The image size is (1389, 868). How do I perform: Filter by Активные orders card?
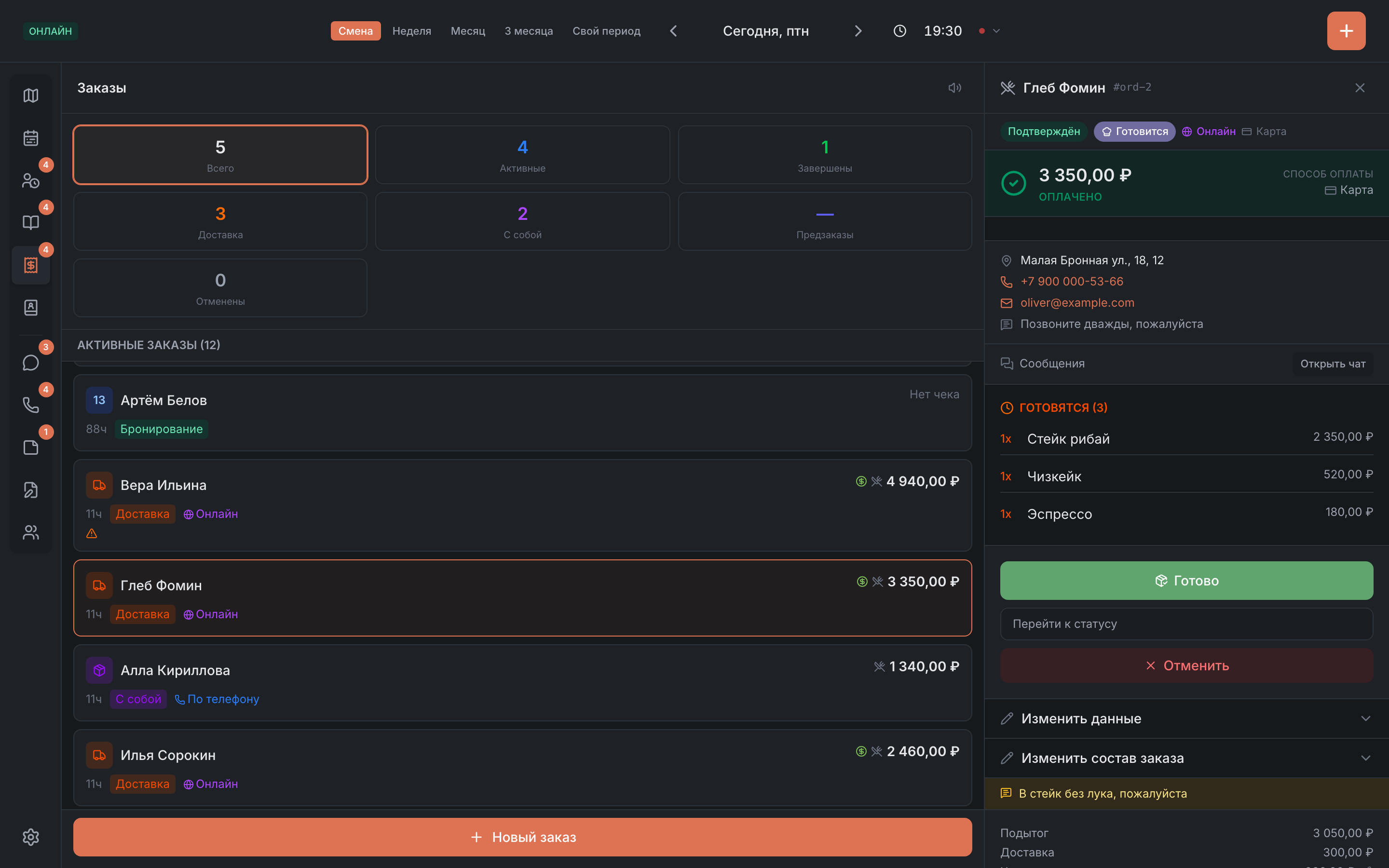522,155
